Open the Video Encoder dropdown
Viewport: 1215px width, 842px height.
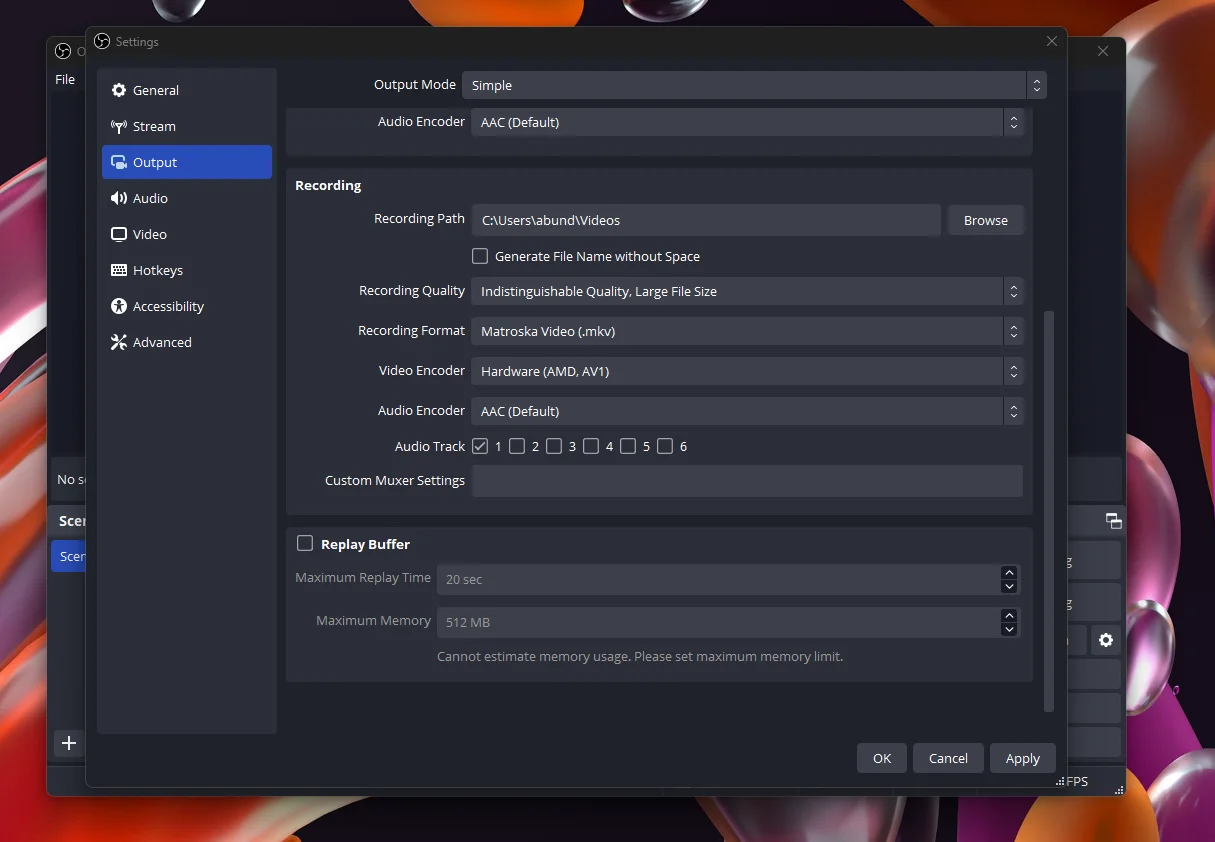[747, 371]
